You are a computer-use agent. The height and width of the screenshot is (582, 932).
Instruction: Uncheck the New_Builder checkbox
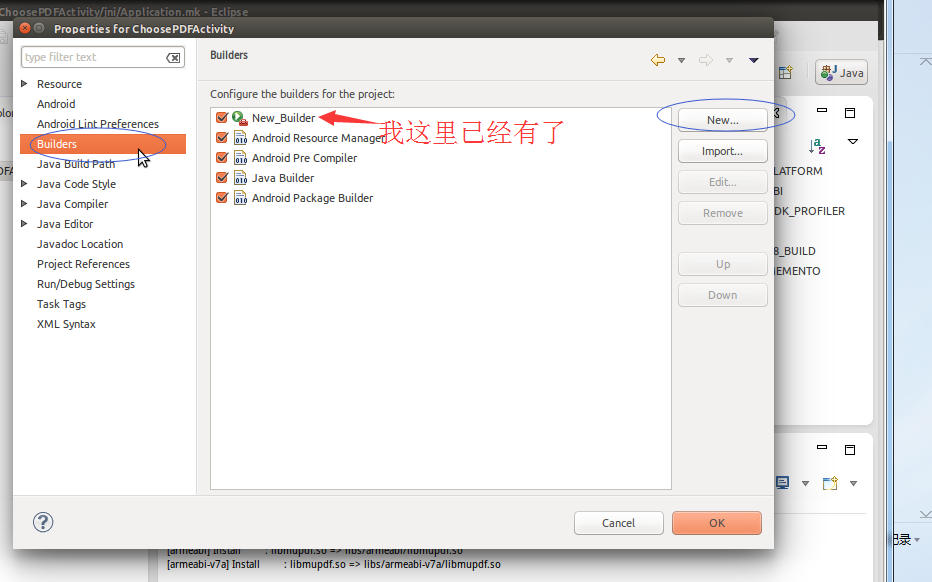point(222,118)
